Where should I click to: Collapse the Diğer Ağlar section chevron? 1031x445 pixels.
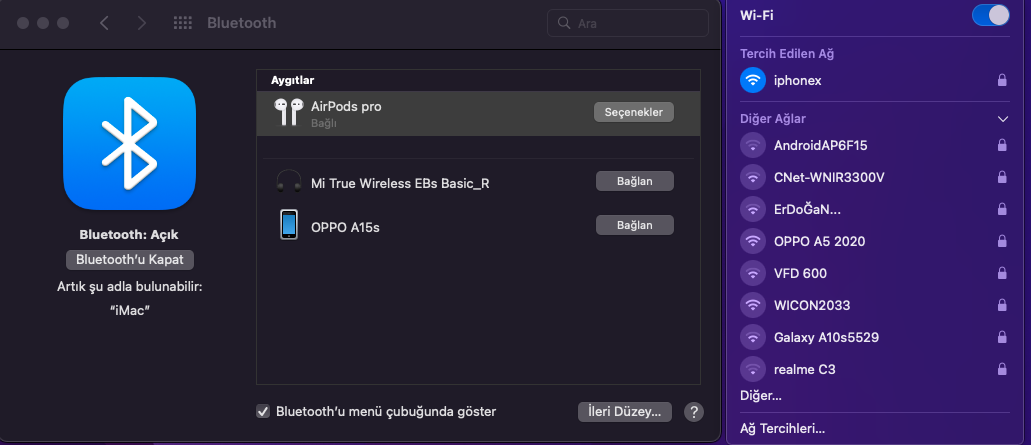[x=1003, y=119]
